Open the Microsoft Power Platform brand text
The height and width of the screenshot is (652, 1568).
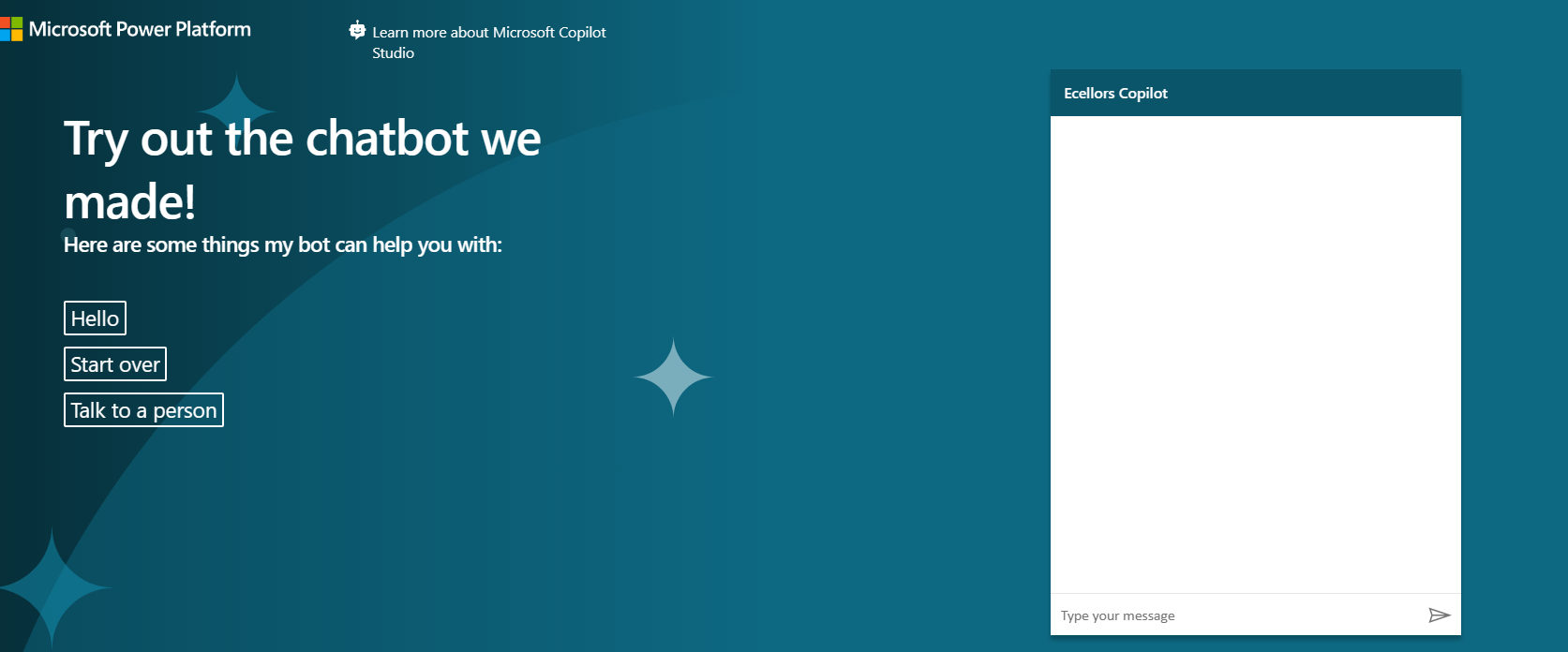pos(140,29)
